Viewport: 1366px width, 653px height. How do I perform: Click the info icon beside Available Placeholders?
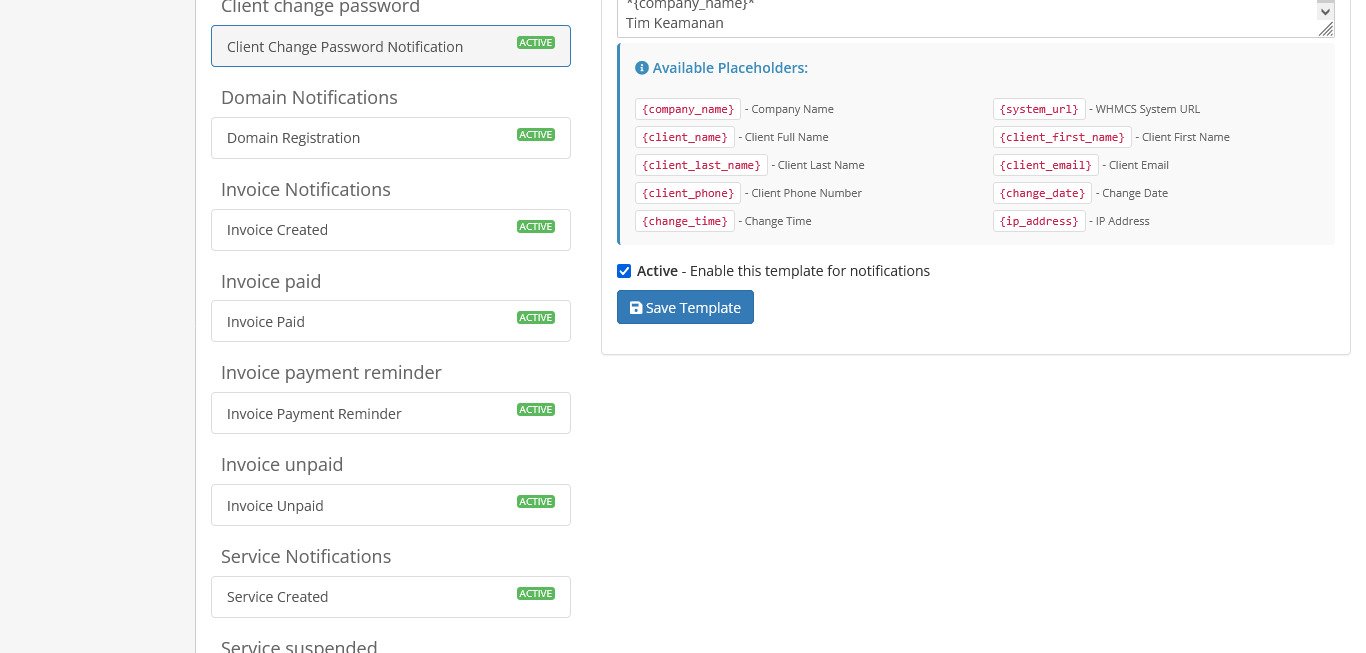point(642,68)
